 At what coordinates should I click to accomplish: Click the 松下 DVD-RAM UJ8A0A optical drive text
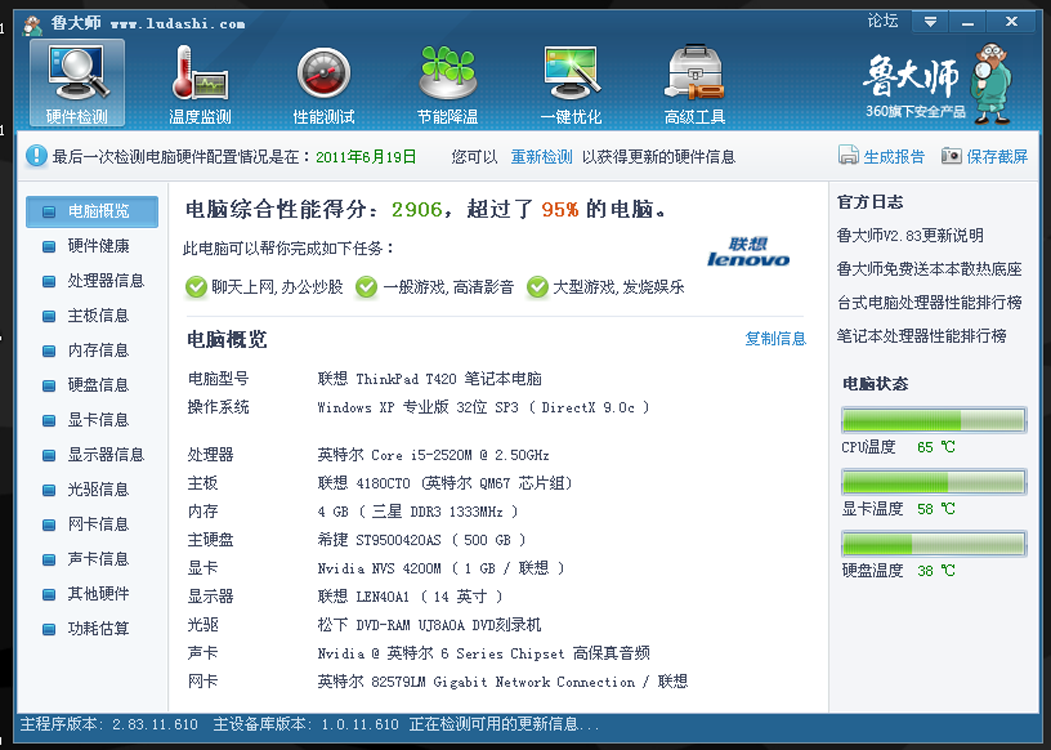[x=430, y=625]
